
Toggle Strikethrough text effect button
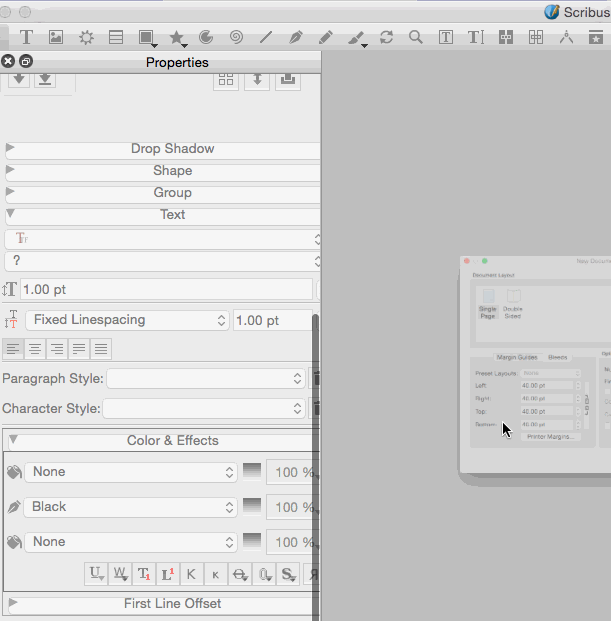(x=240, y=574)
